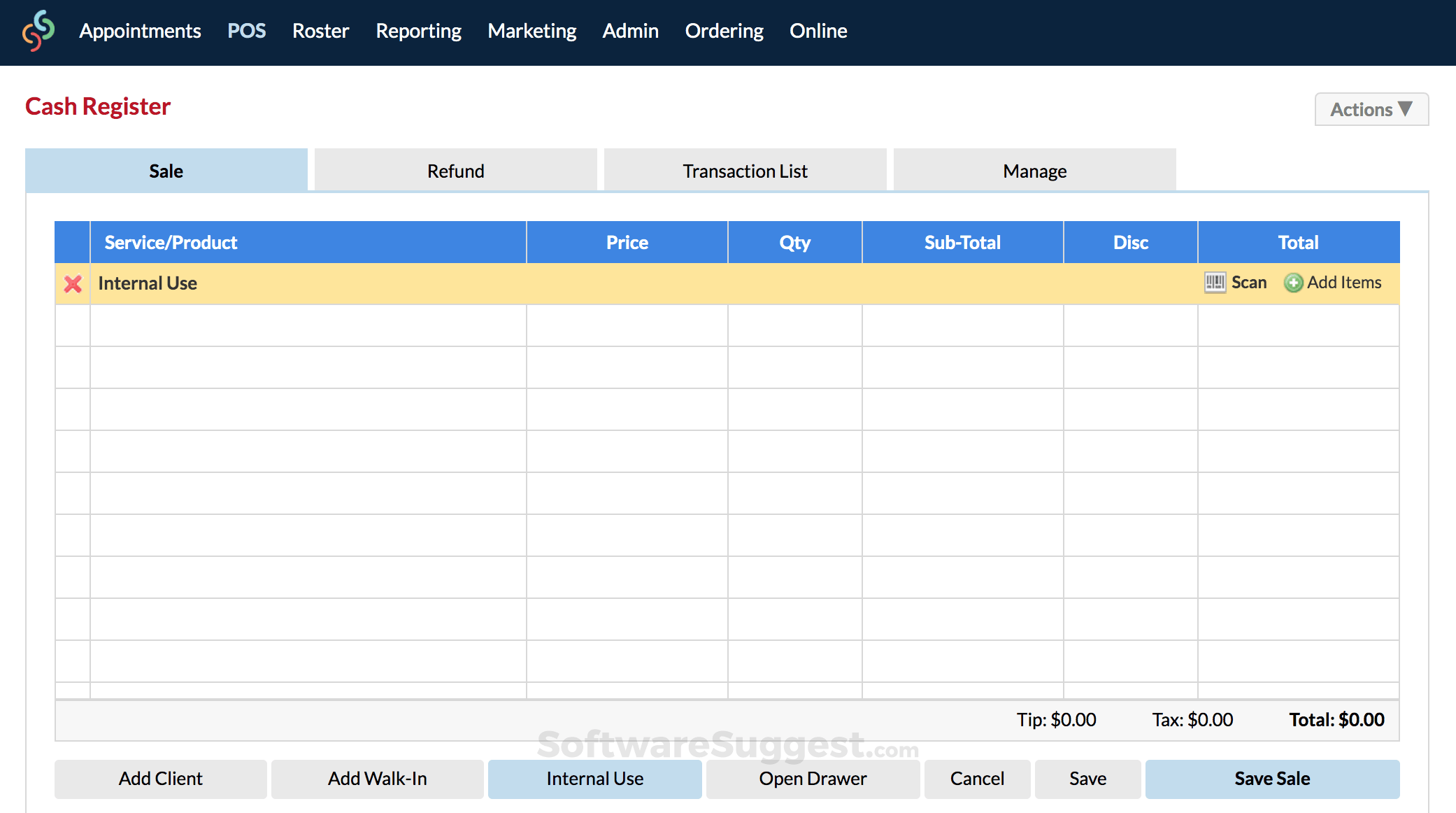This screenshot has height=813, width=1456.
Task: Click the barcode Scan icon
Action: point(1215,283)
